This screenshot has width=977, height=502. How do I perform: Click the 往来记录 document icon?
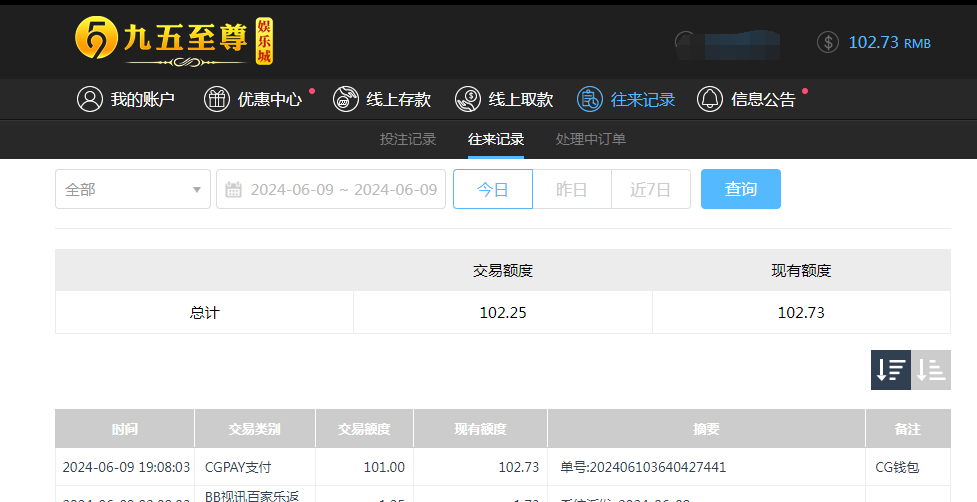pyautogui.click(x=590, y=99)
